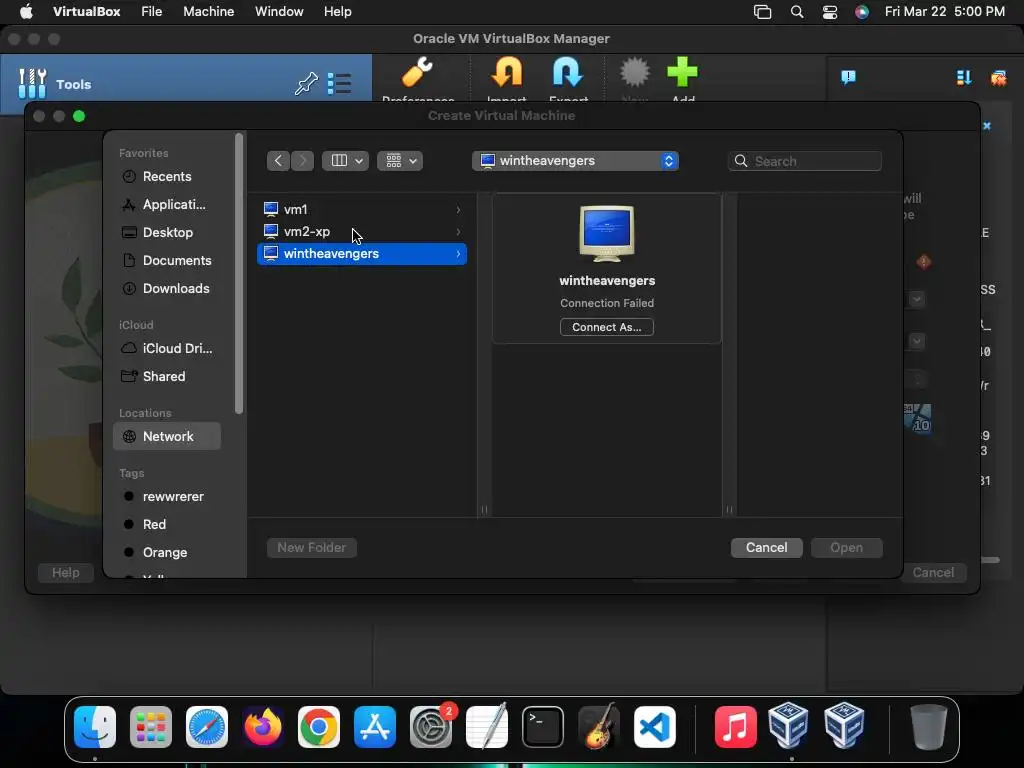Open Trash from the Dock
Screen dimensions: 1024x768
929,727
